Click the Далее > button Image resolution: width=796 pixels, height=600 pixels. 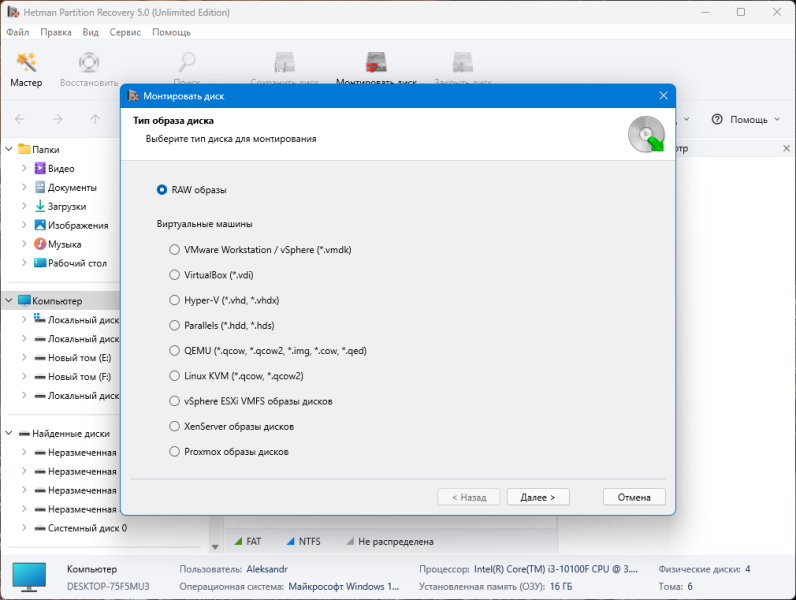coord(538,497)
